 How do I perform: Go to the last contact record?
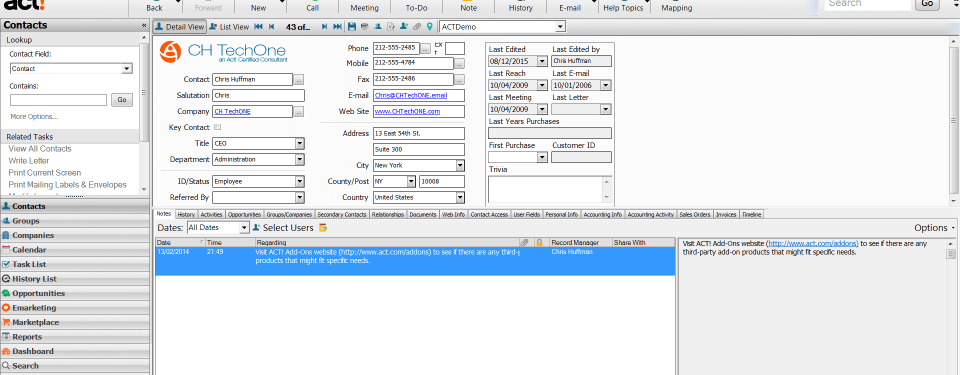point(337,27)
